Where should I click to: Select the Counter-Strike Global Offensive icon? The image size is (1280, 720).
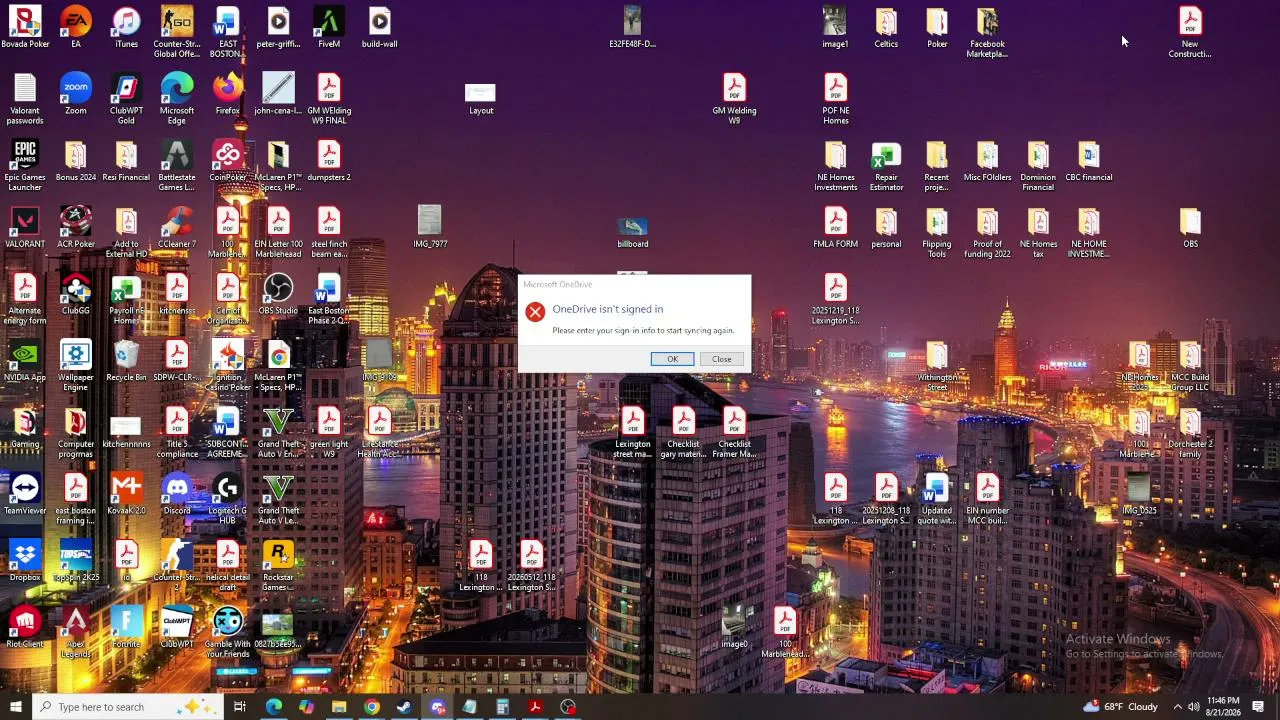177,32
